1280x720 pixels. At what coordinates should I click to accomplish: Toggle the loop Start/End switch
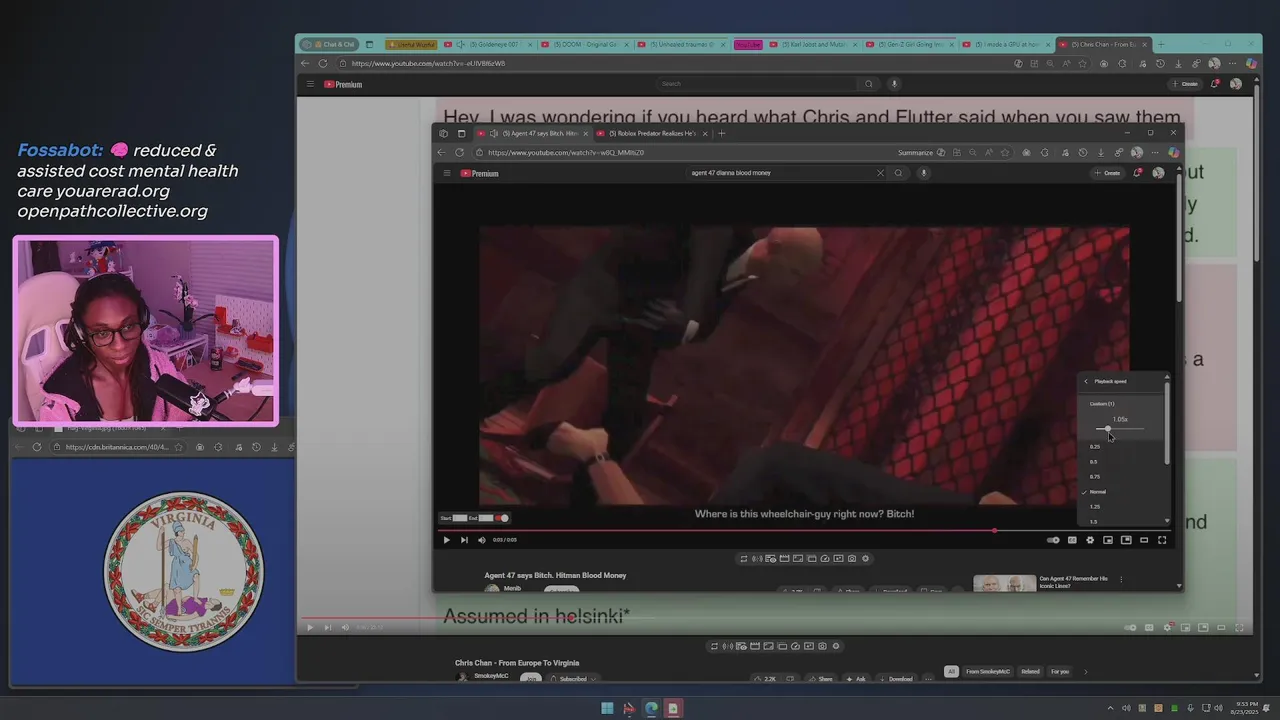tap(502, 518)
